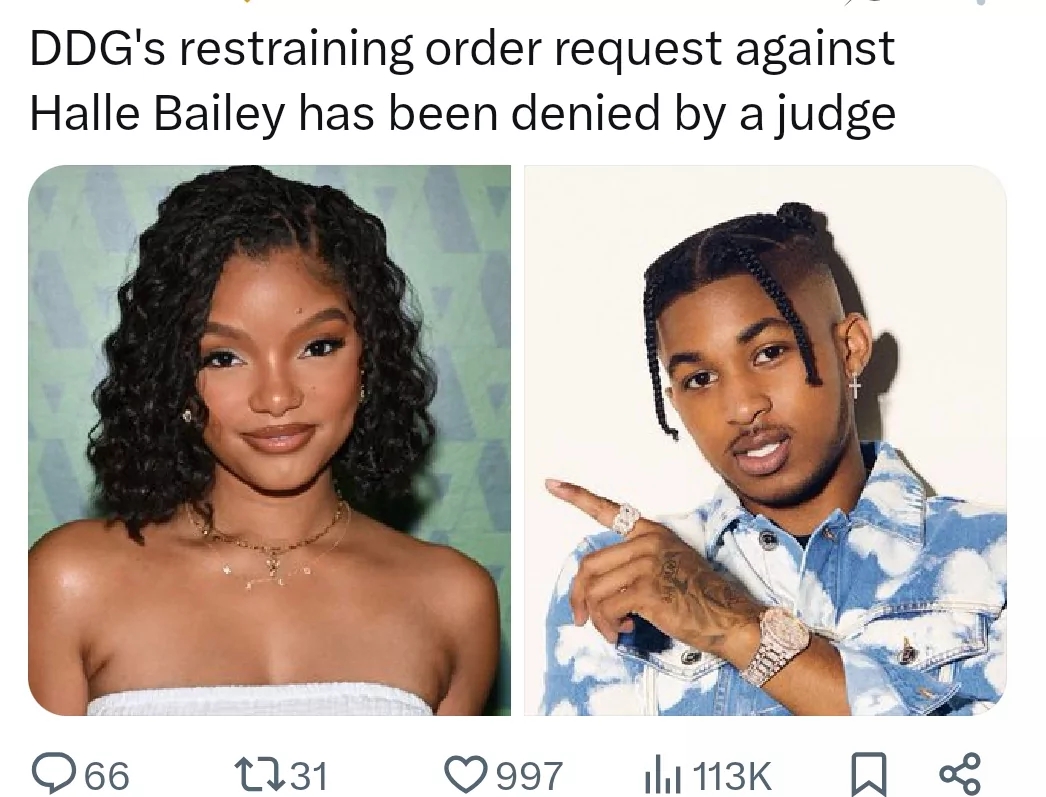
Task: Click the 997 likes count
Action: coord(529,776)
